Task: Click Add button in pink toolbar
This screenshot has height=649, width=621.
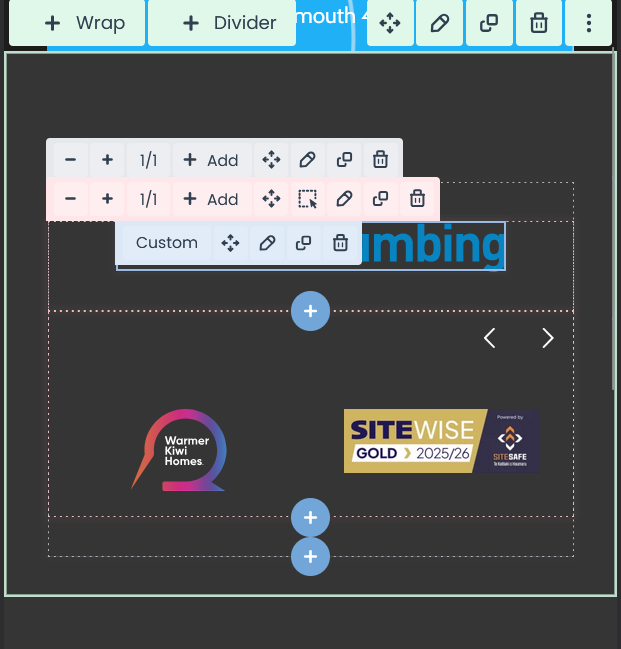Action: (212, 199)
